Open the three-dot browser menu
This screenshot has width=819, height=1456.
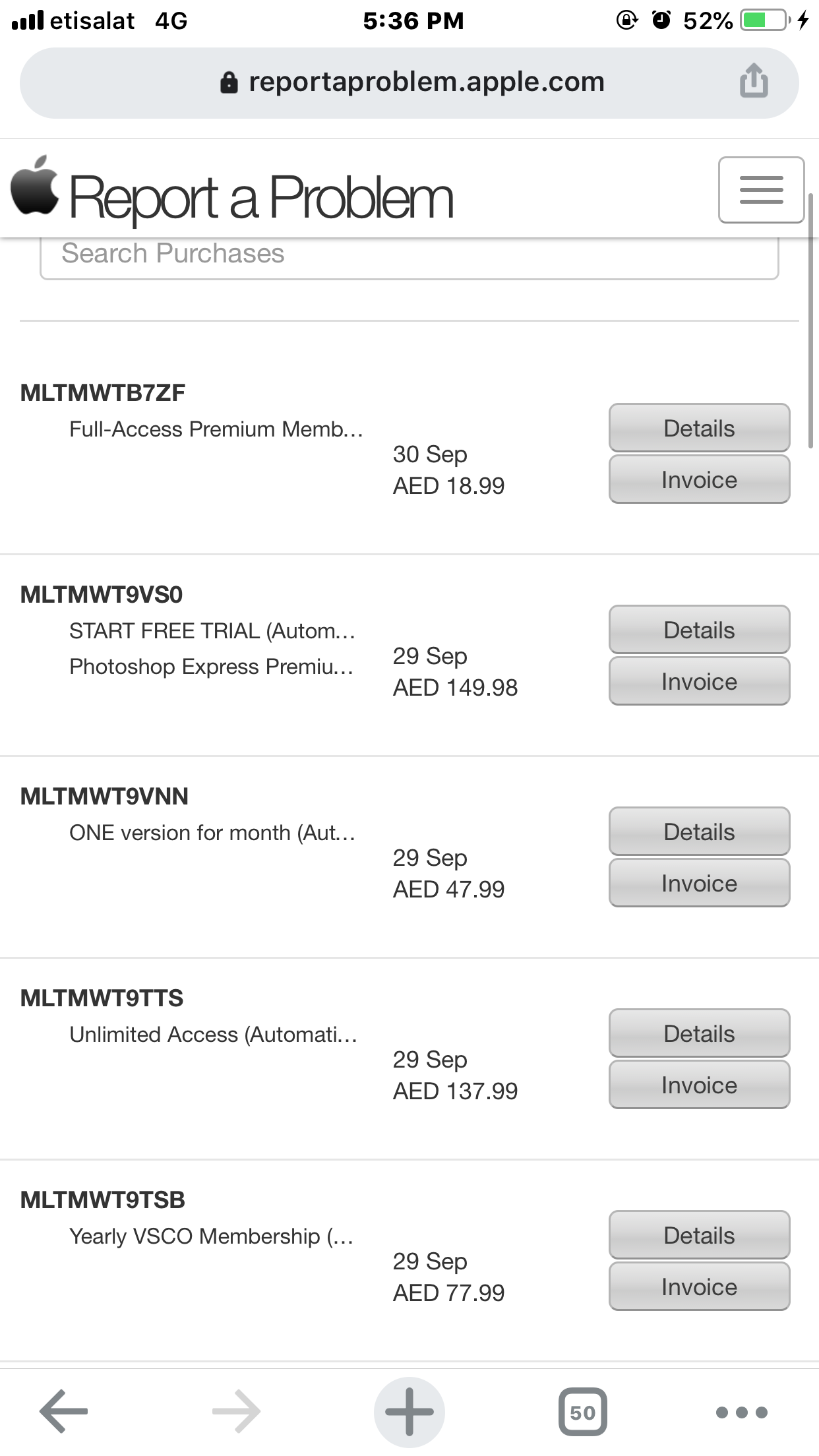tap(742, 1412)
